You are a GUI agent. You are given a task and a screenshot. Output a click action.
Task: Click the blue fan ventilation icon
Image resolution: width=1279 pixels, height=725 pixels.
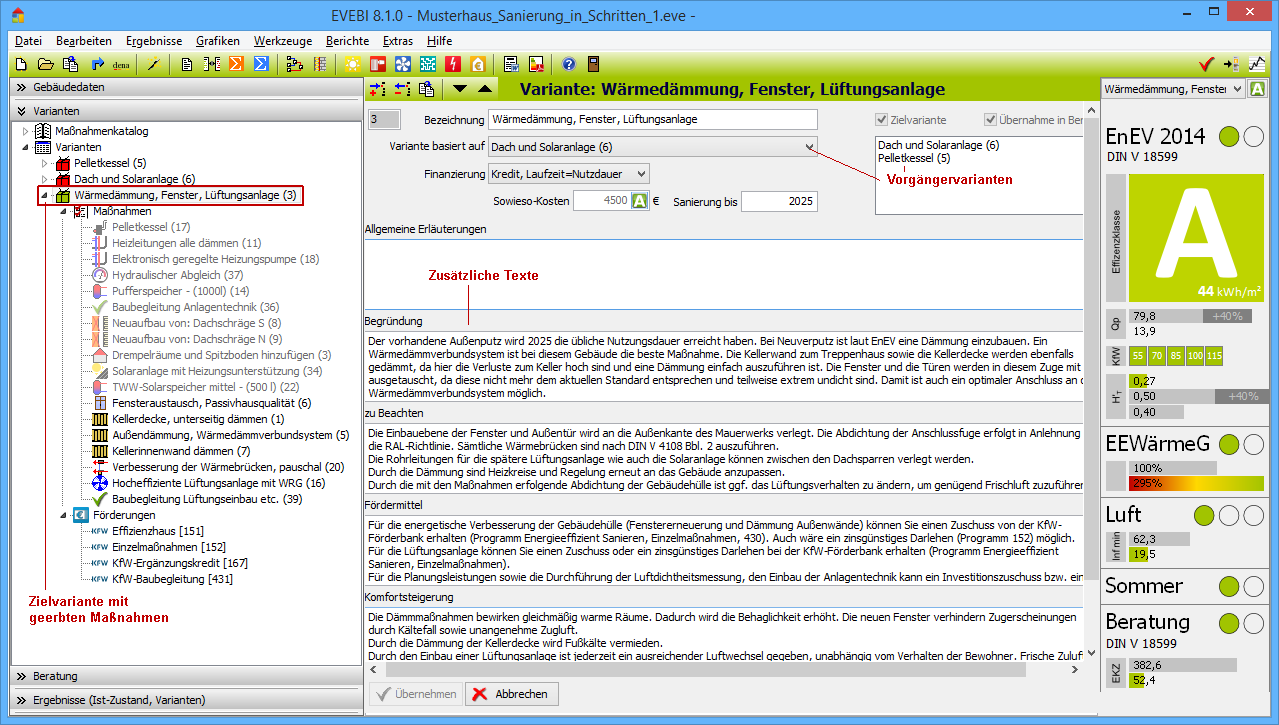pyautogui.click(x=404, y=64)
